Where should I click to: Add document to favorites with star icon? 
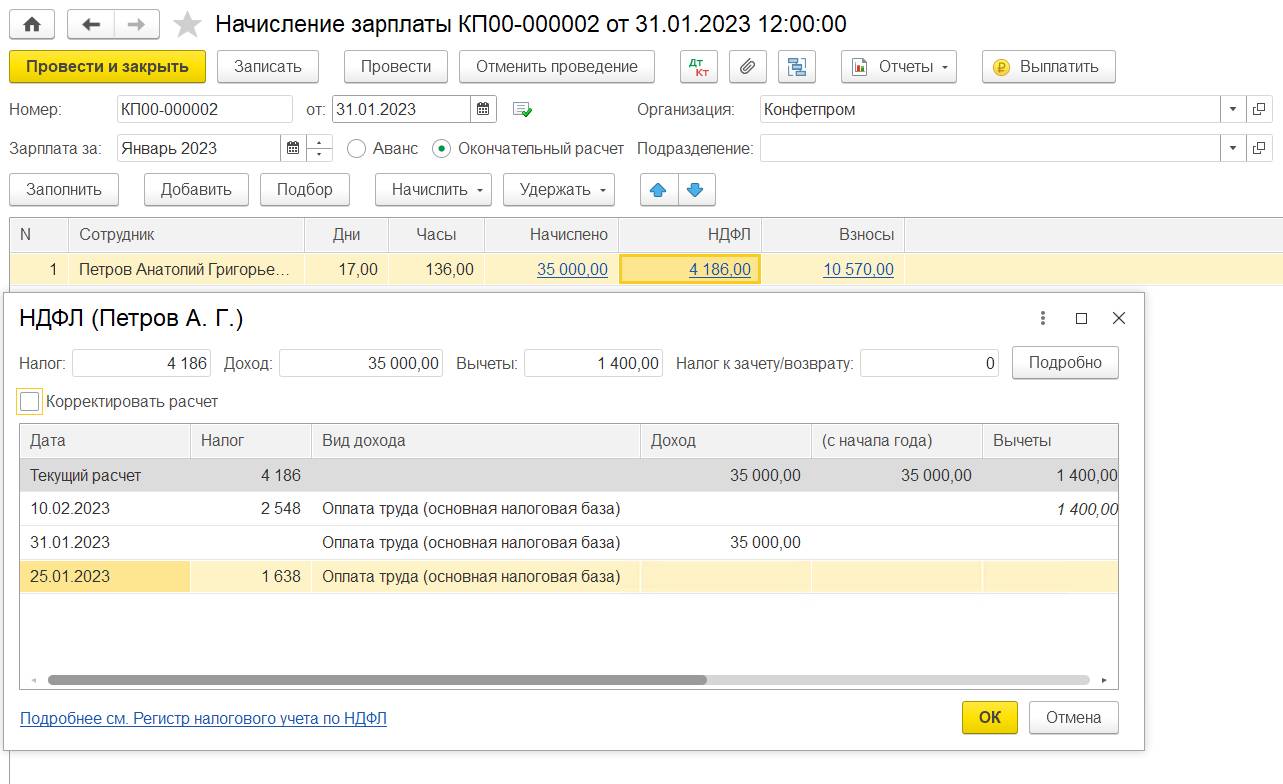point(187,24)
